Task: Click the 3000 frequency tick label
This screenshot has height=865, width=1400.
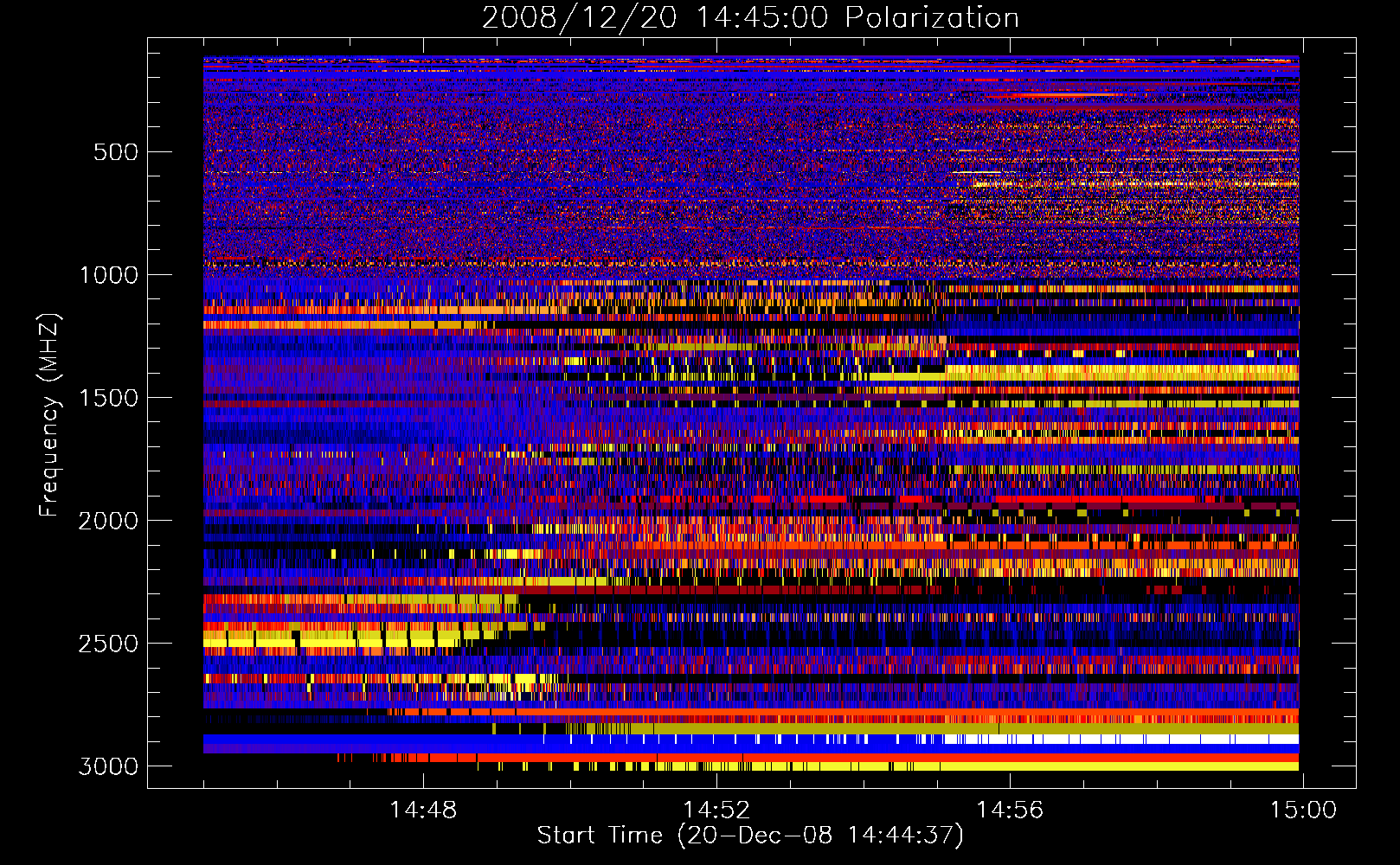Action: point(108,766)
